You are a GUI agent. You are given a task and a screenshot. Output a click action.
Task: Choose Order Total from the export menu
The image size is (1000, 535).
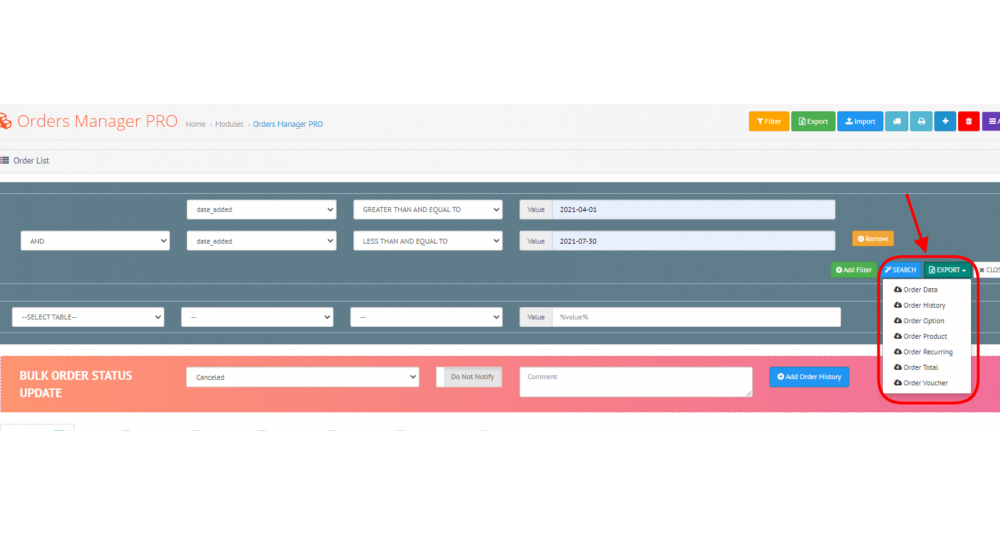tap(916, 367)
